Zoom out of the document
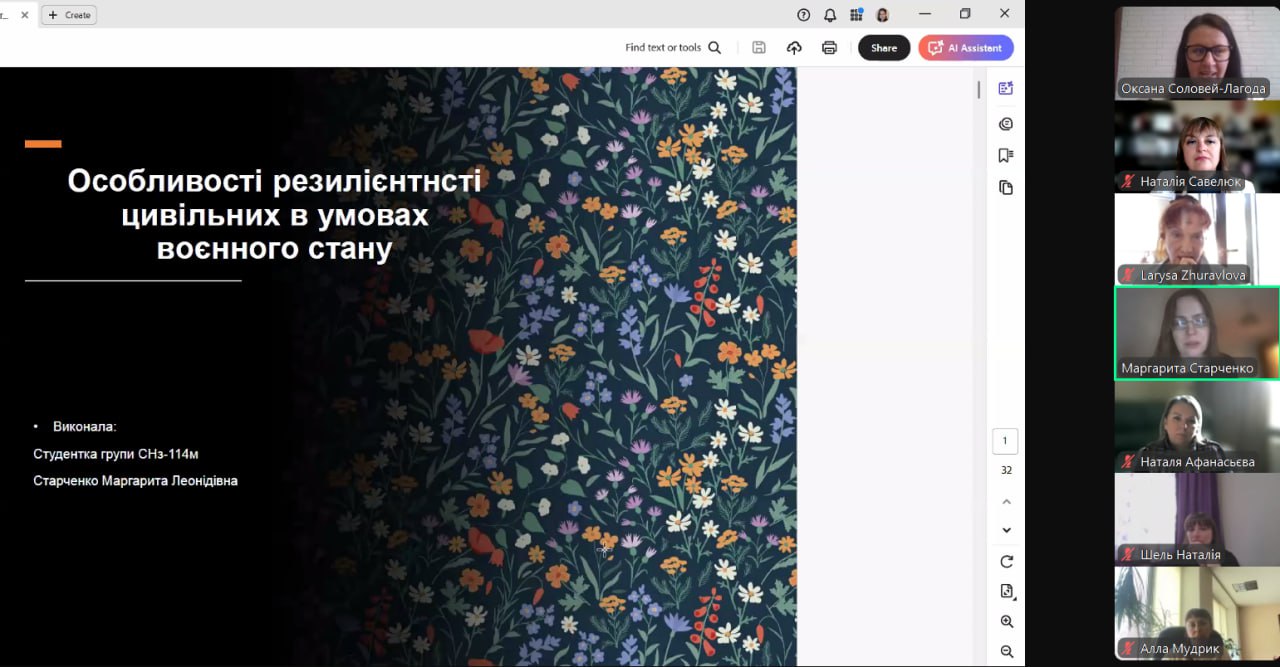1280x667 pixels. [x=1006, y=651]
